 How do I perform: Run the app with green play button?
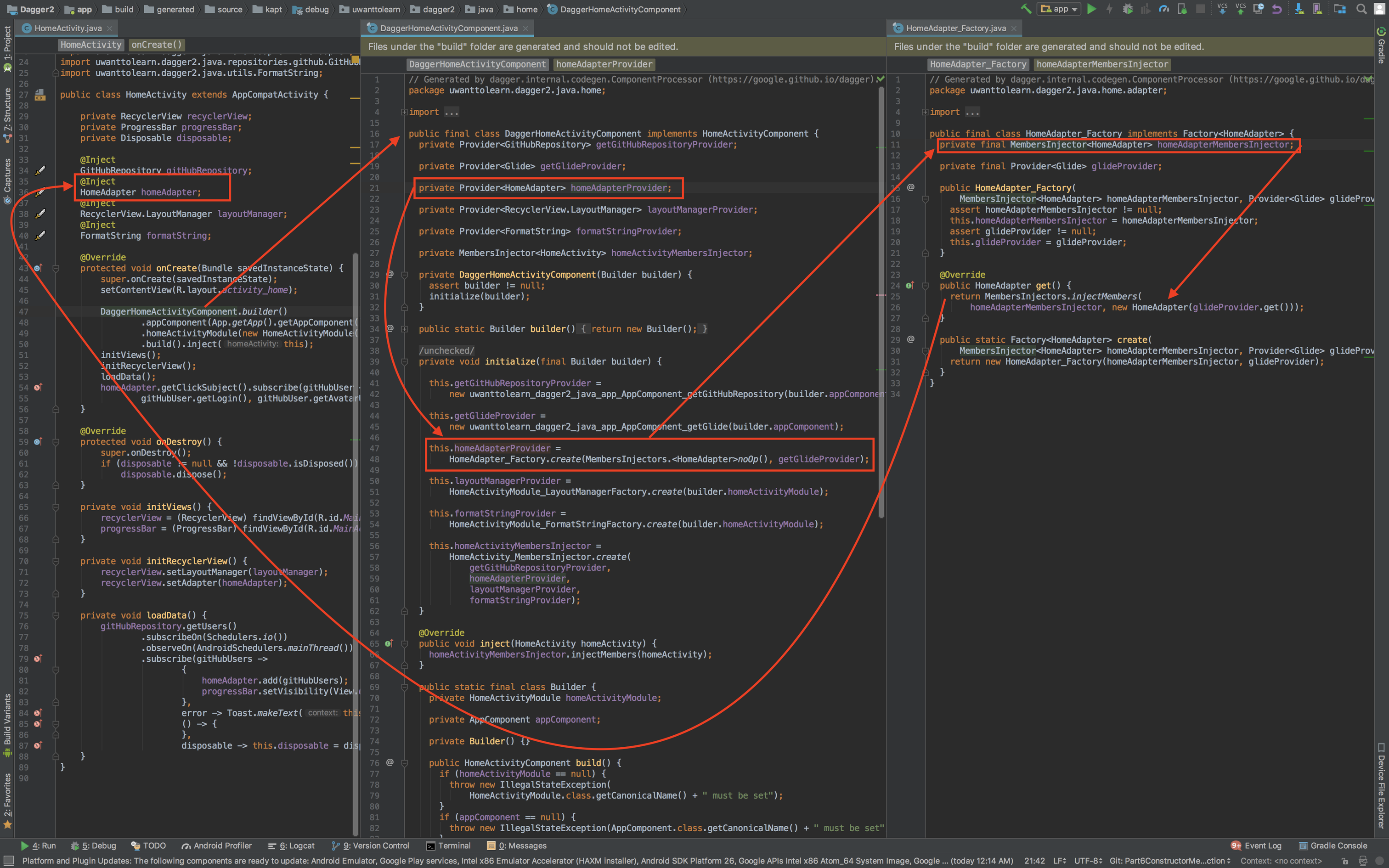(x=1091, y=9)
